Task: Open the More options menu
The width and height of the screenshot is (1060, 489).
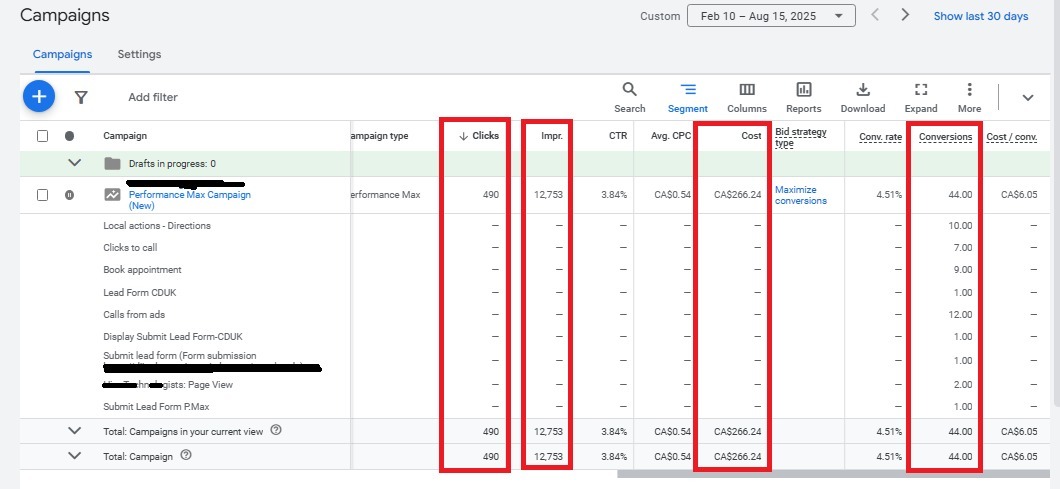Action: tap(969, 96)
